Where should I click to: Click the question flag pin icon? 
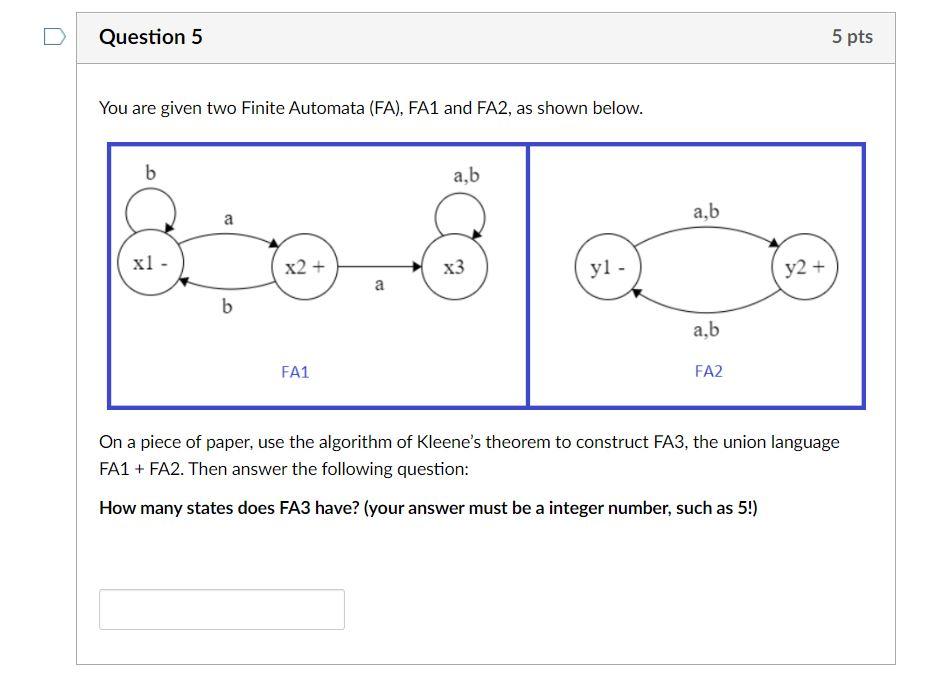[x=56, y=36]
